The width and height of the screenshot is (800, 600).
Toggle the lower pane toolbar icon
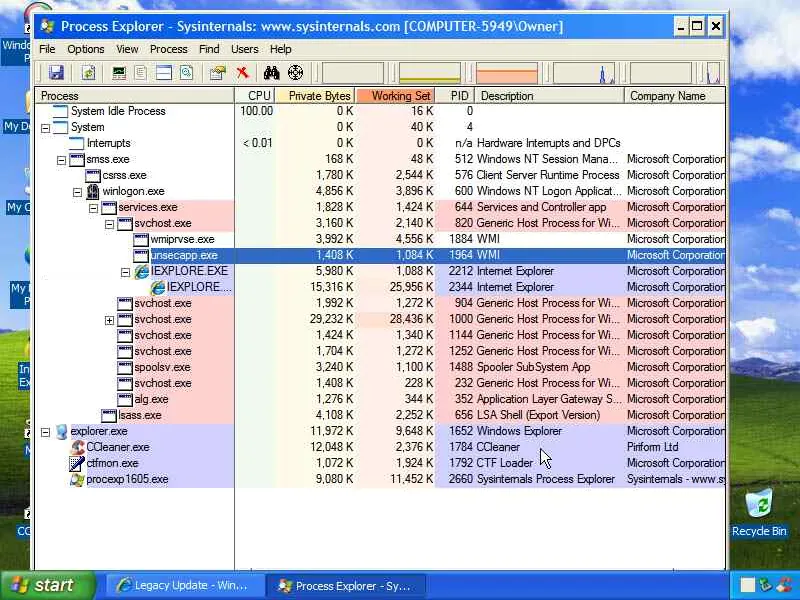[x=164, y=73]
